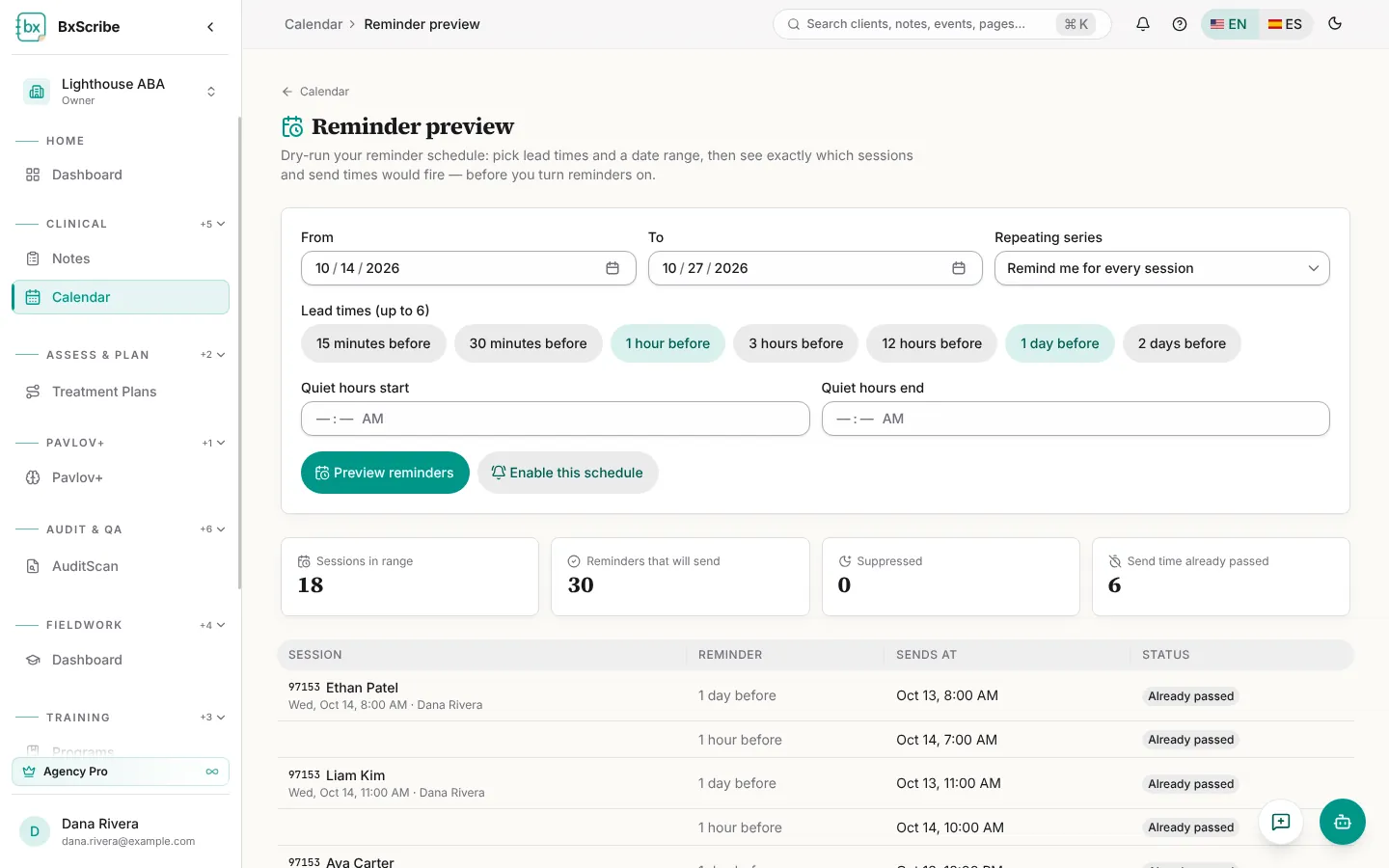Click the Quiet hours start time field
Screen dimensions: 1389x868
tap(555, 419)
